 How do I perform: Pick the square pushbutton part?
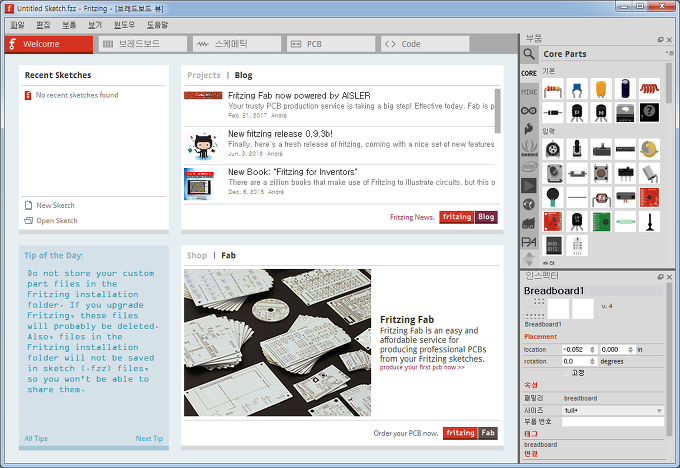601,173
